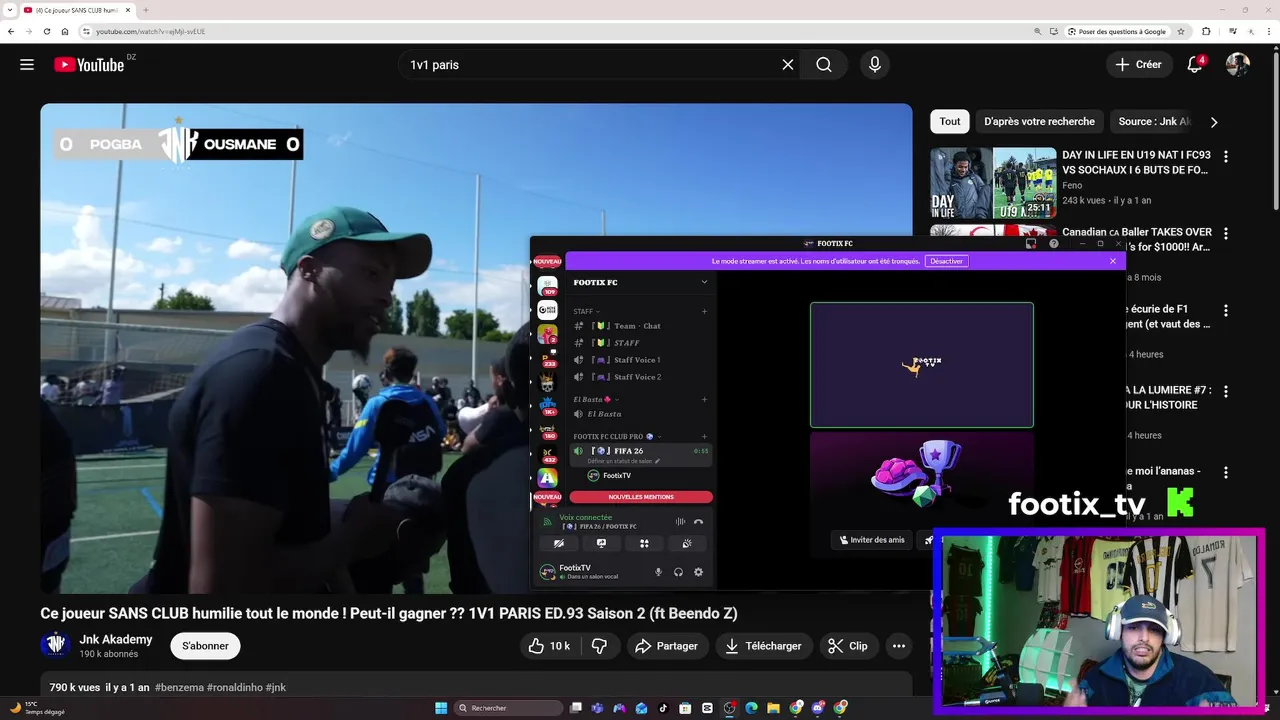
Task: Open Discord soundboard button
Action: pos(687,543)
